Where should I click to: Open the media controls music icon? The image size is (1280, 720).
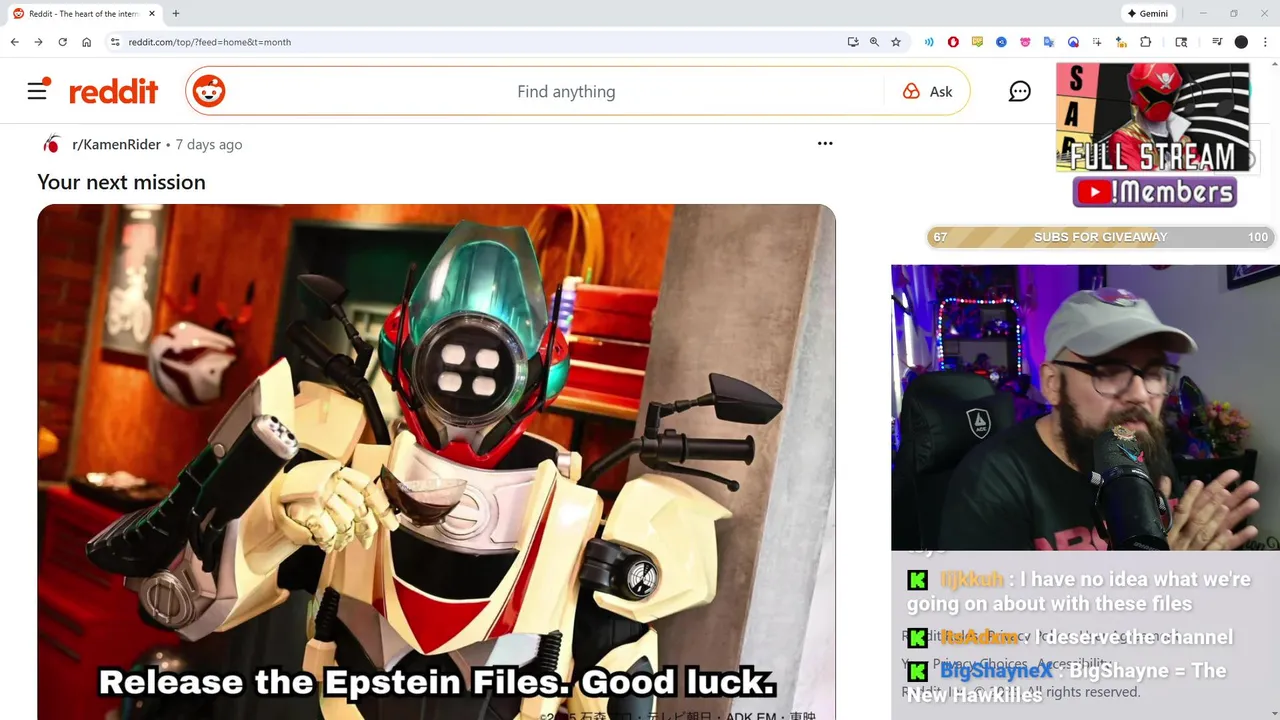1217,42
